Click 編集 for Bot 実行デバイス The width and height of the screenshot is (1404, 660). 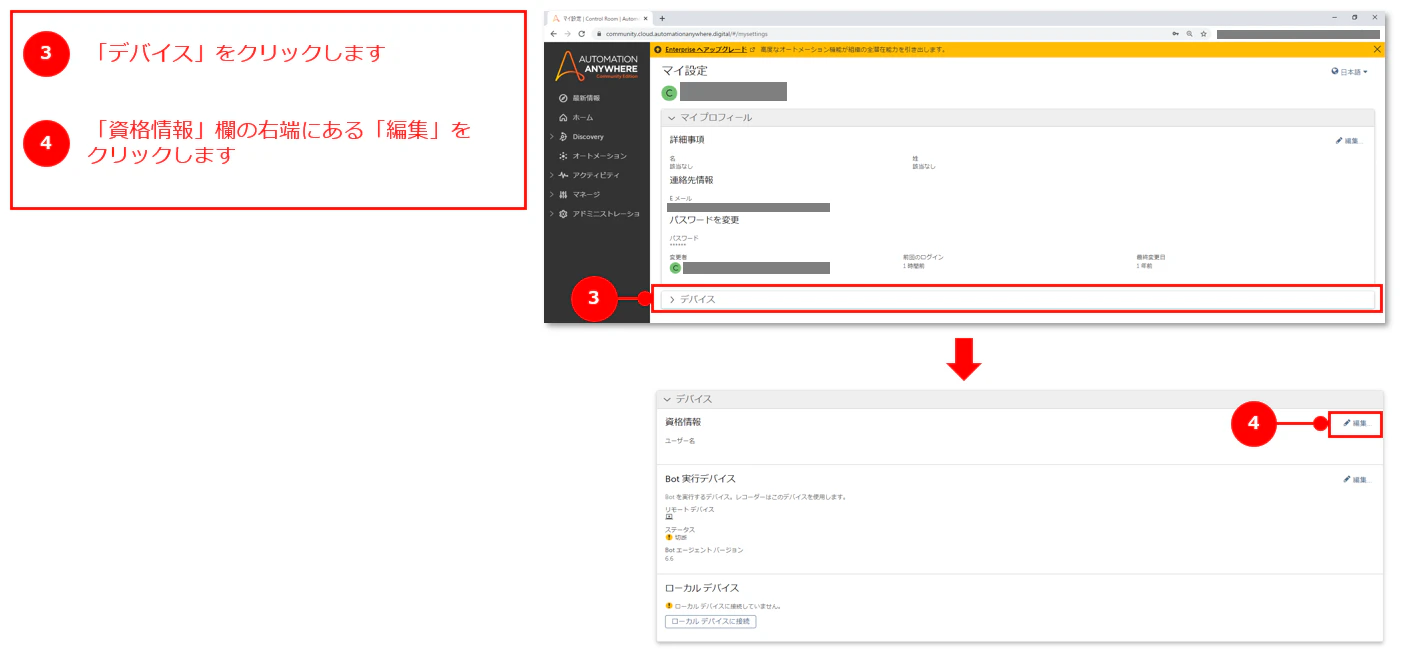pos(1355,480)
